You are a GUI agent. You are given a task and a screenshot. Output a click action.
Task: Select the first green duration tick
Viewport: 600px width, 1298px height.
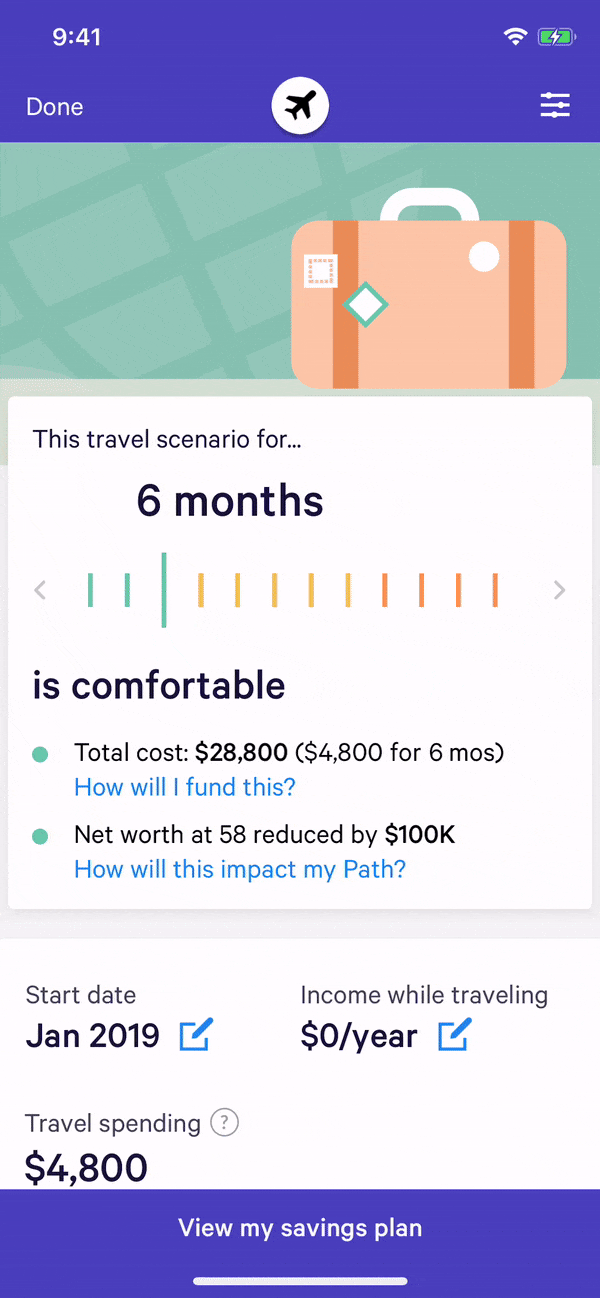pyautogui.click(x=90, y=590)
